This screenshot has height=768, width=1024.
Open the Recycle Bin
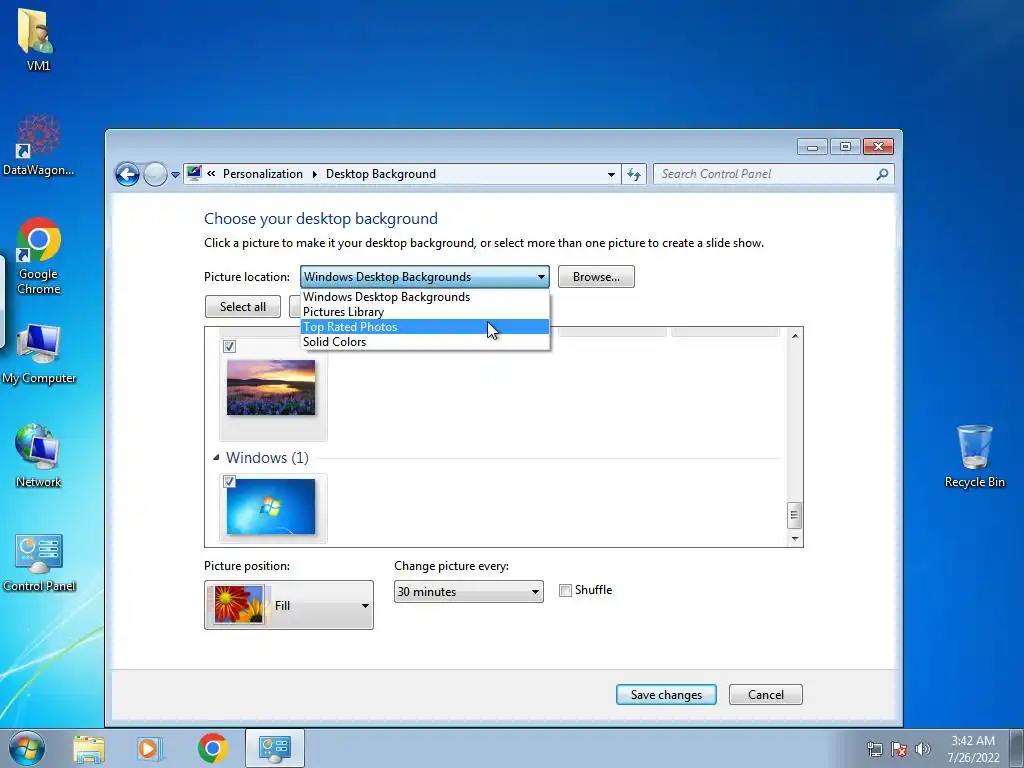[974, 456]
